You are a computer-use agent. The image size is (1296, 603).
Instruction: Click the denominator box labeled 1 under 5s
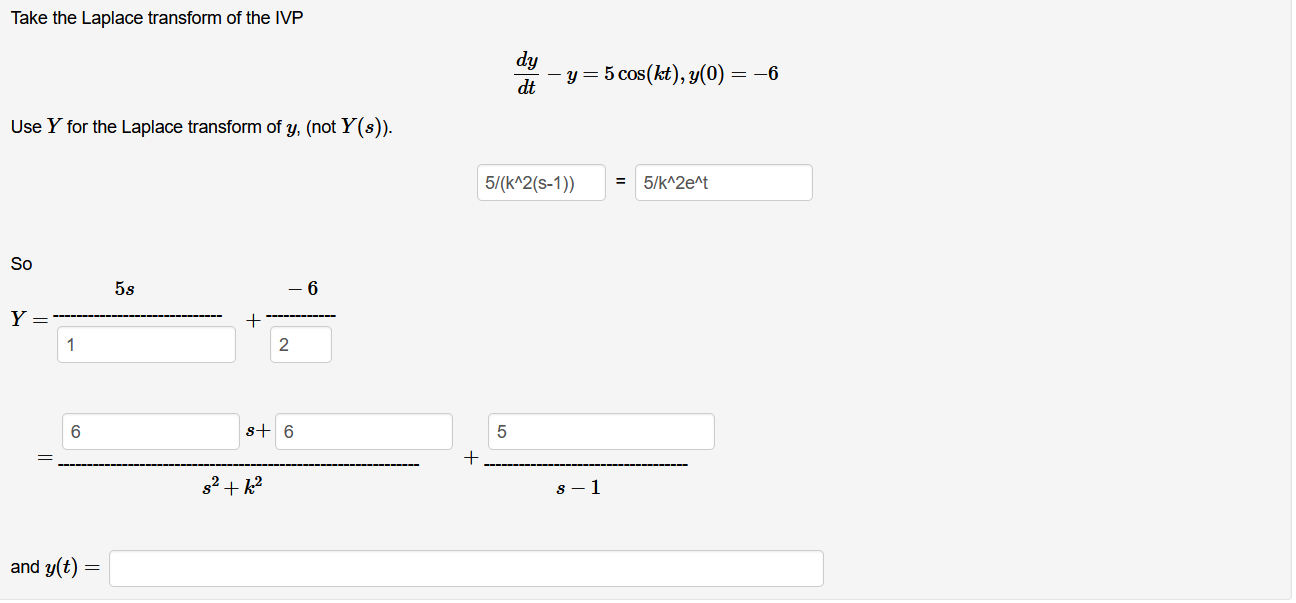pyautogui.click(x=146, y=344)
